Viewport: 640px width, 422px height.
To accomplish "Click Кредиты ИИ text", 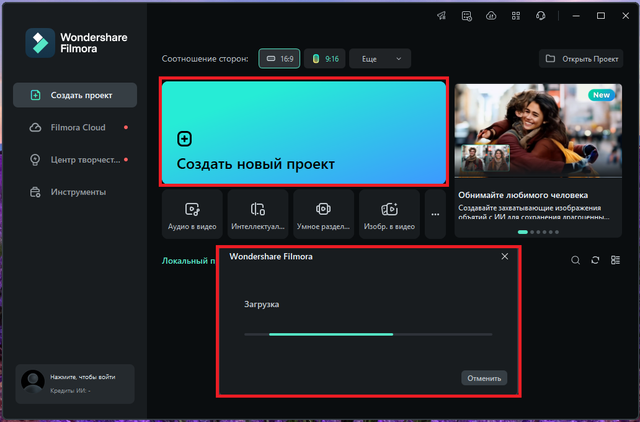I will 70,391.
